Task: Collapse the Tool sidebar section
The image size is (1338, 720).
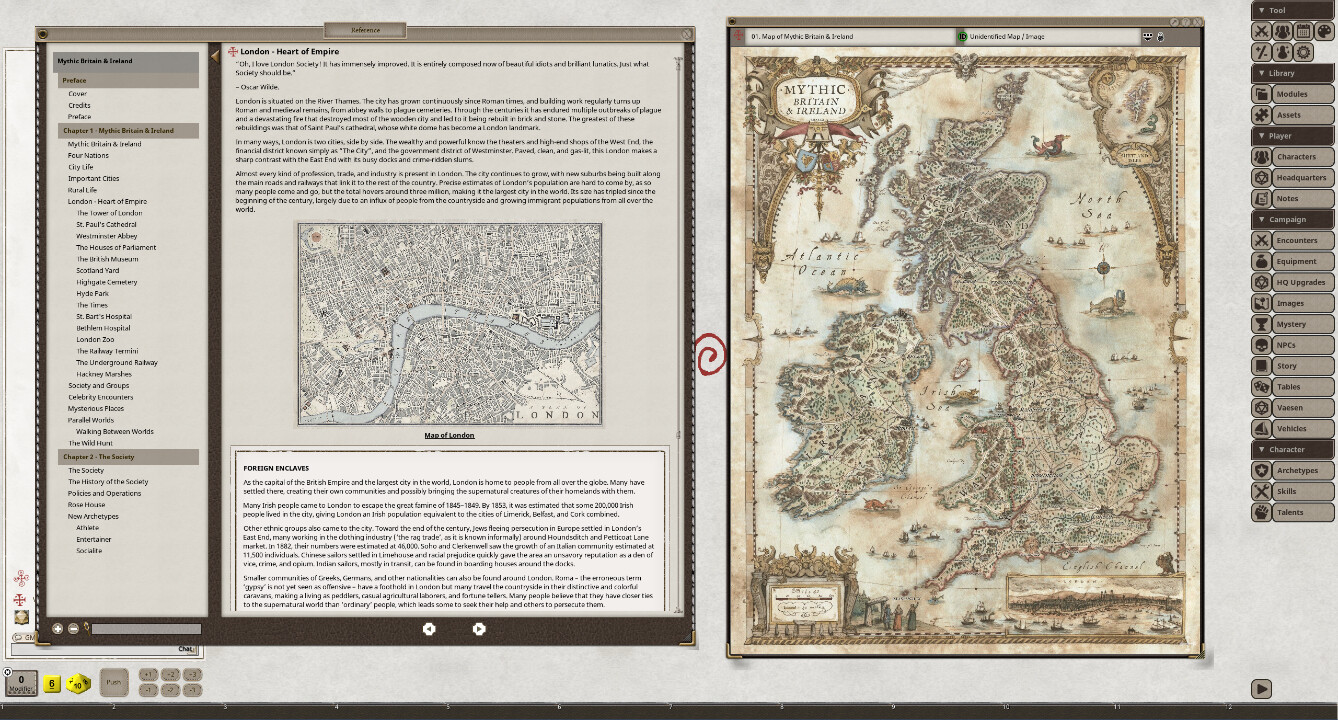Action: pyautogui.click(x=1292, y=10)
